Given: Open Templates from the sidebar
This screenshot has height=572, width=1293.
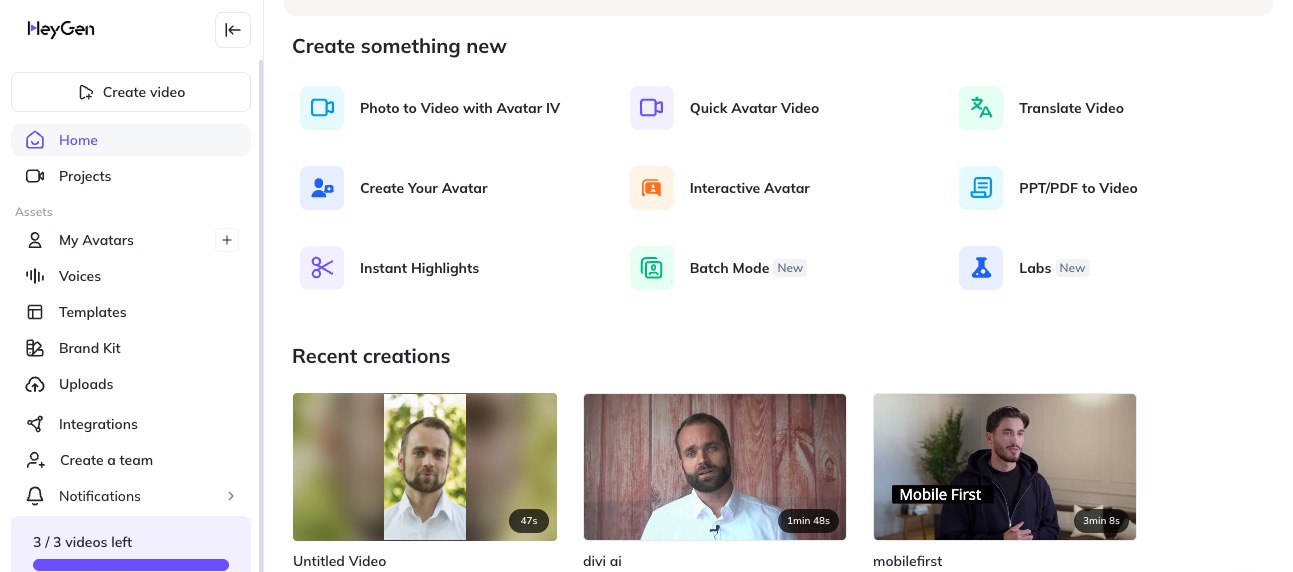Looking at the screenshot, I should click(92, 312).
